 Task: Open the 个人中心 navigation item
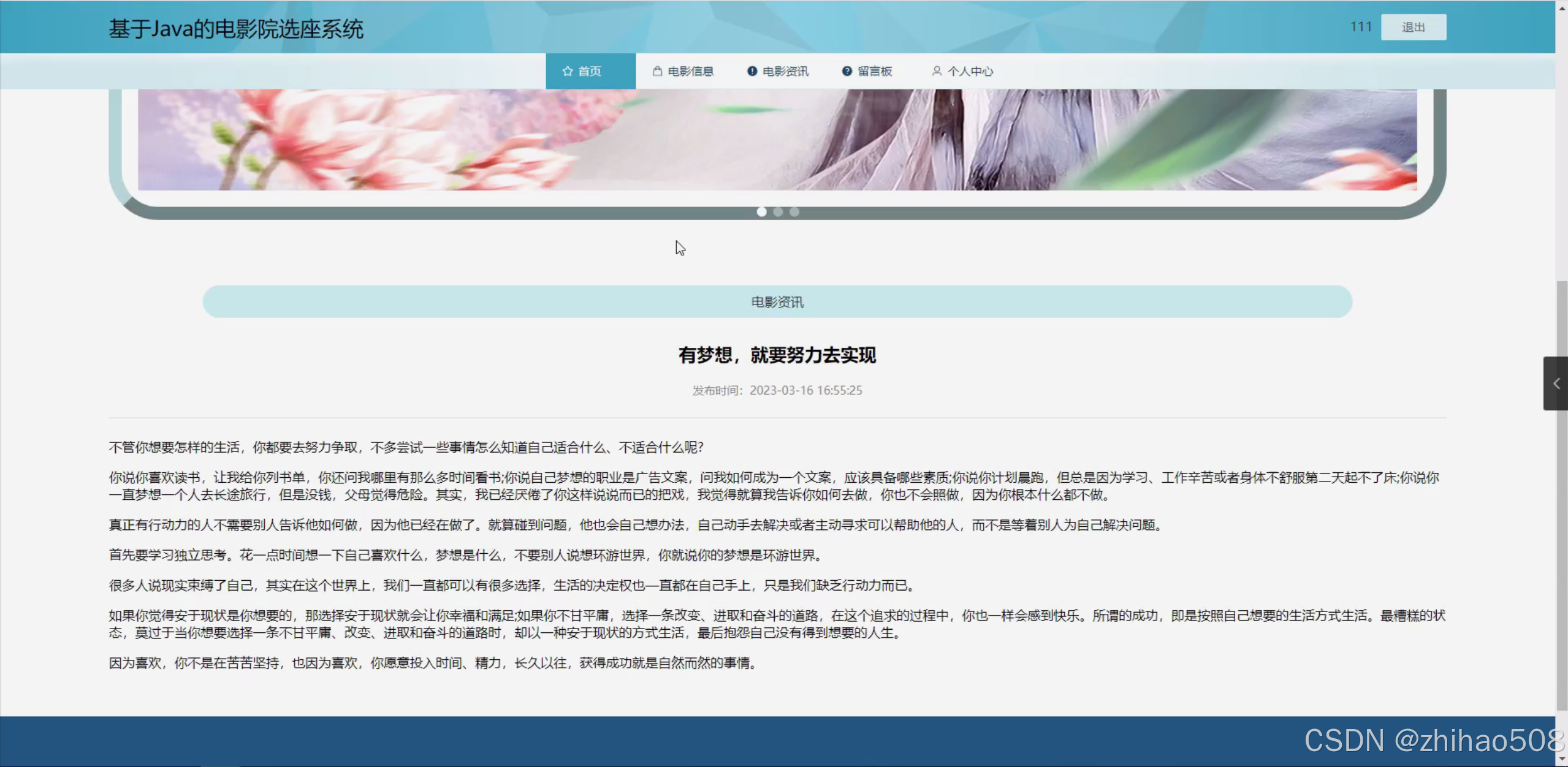[962, 71]
